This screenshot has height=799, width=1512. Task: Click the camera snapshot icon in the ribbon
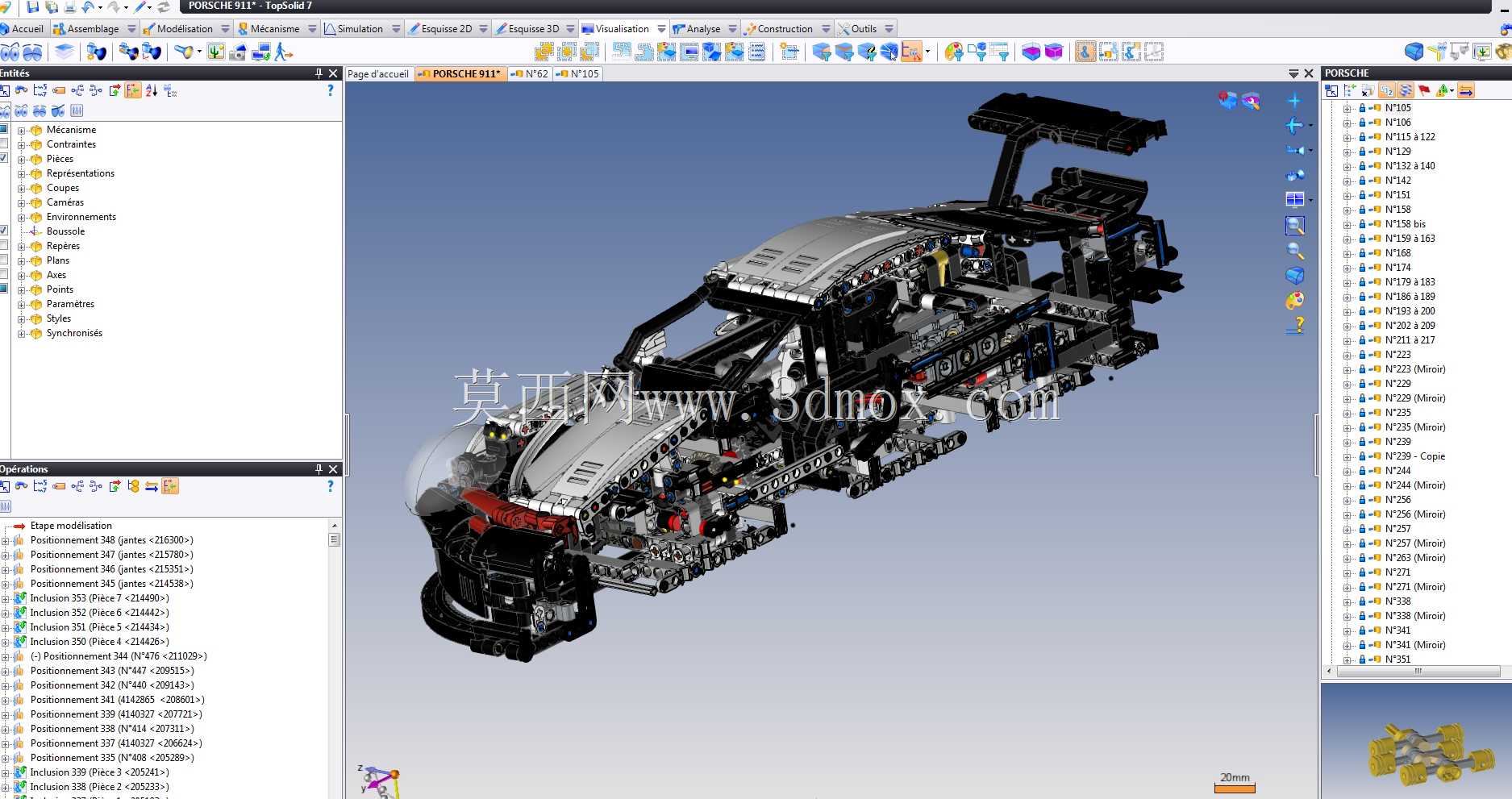(x=238, y=52)
